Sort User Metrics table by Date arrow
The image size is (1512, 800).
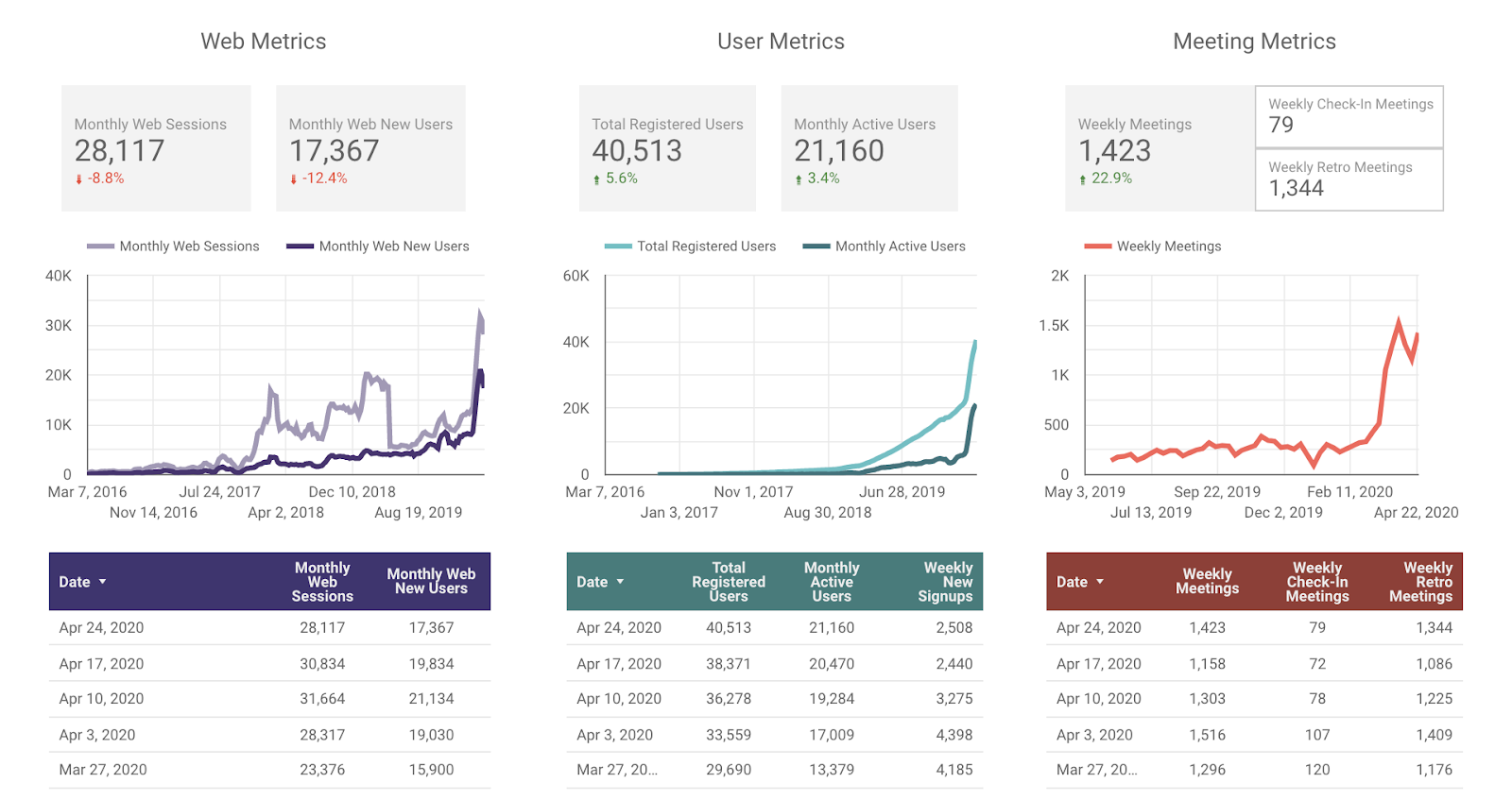pos(620,582)
